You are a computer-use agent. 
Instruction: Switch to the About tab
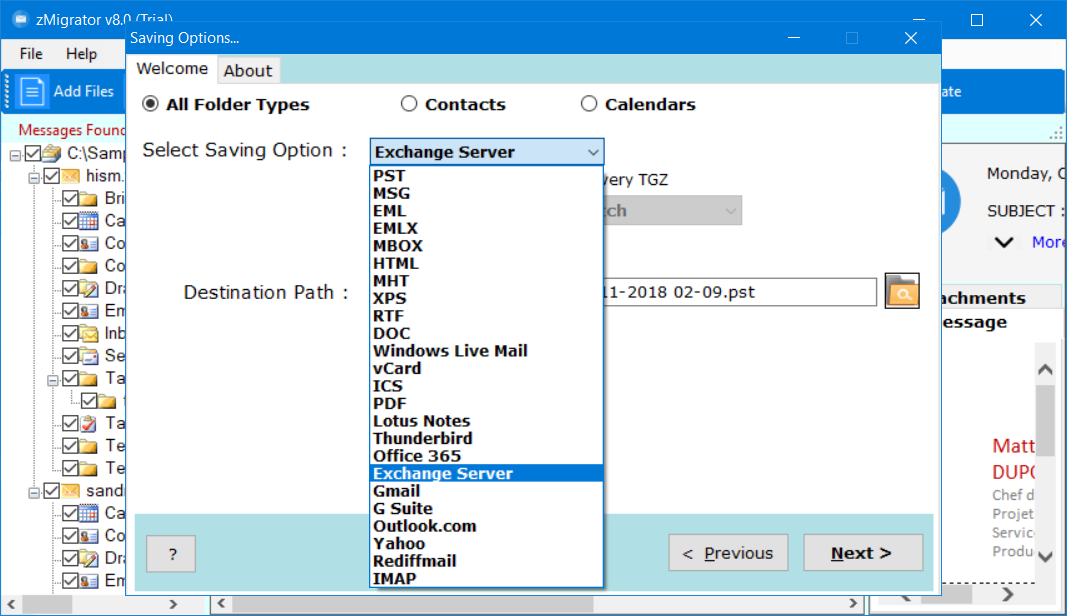point(248,70)
